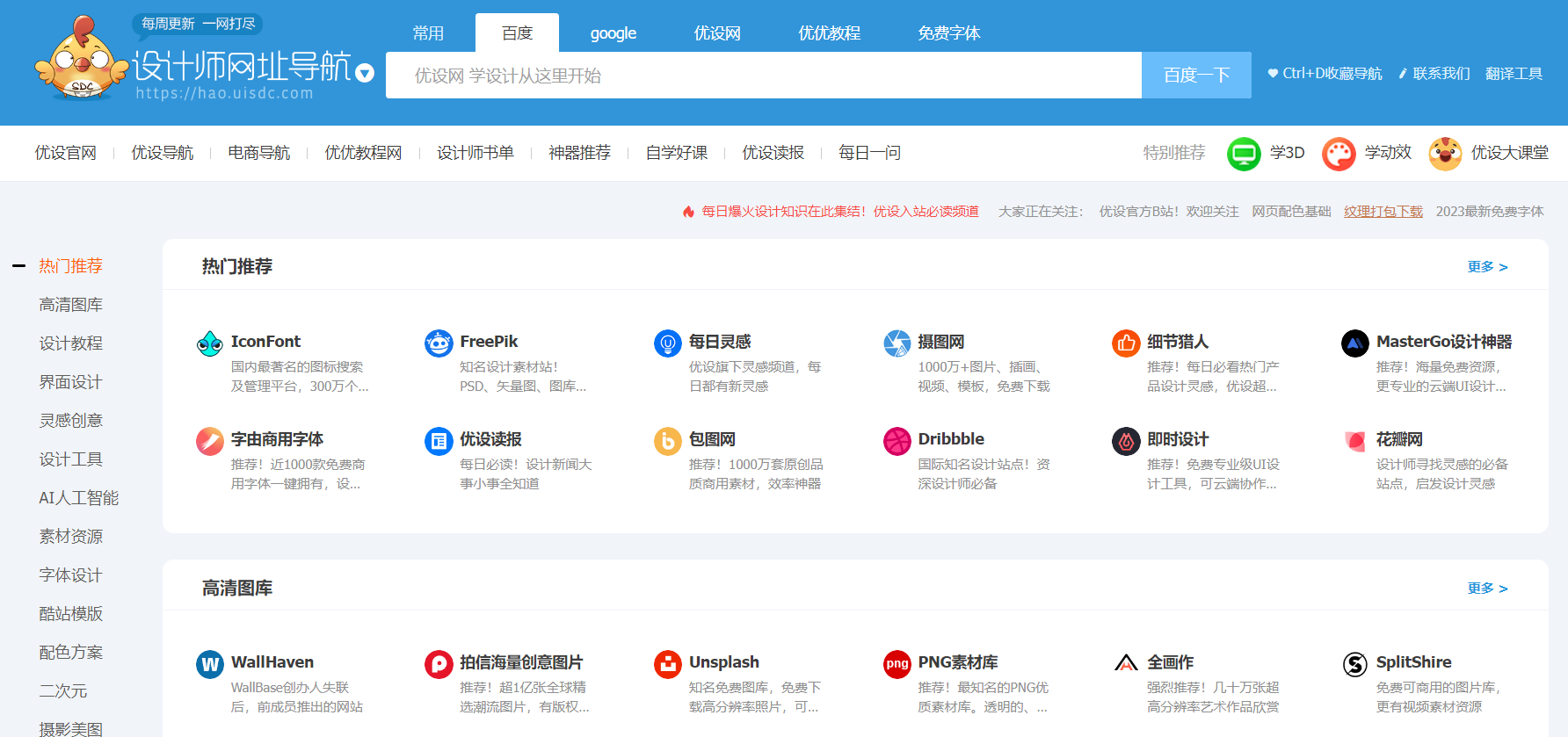Screen dimensions: 1568x737
Task: Switch to the 常用 search tab
Action: [x=428, y=33]
